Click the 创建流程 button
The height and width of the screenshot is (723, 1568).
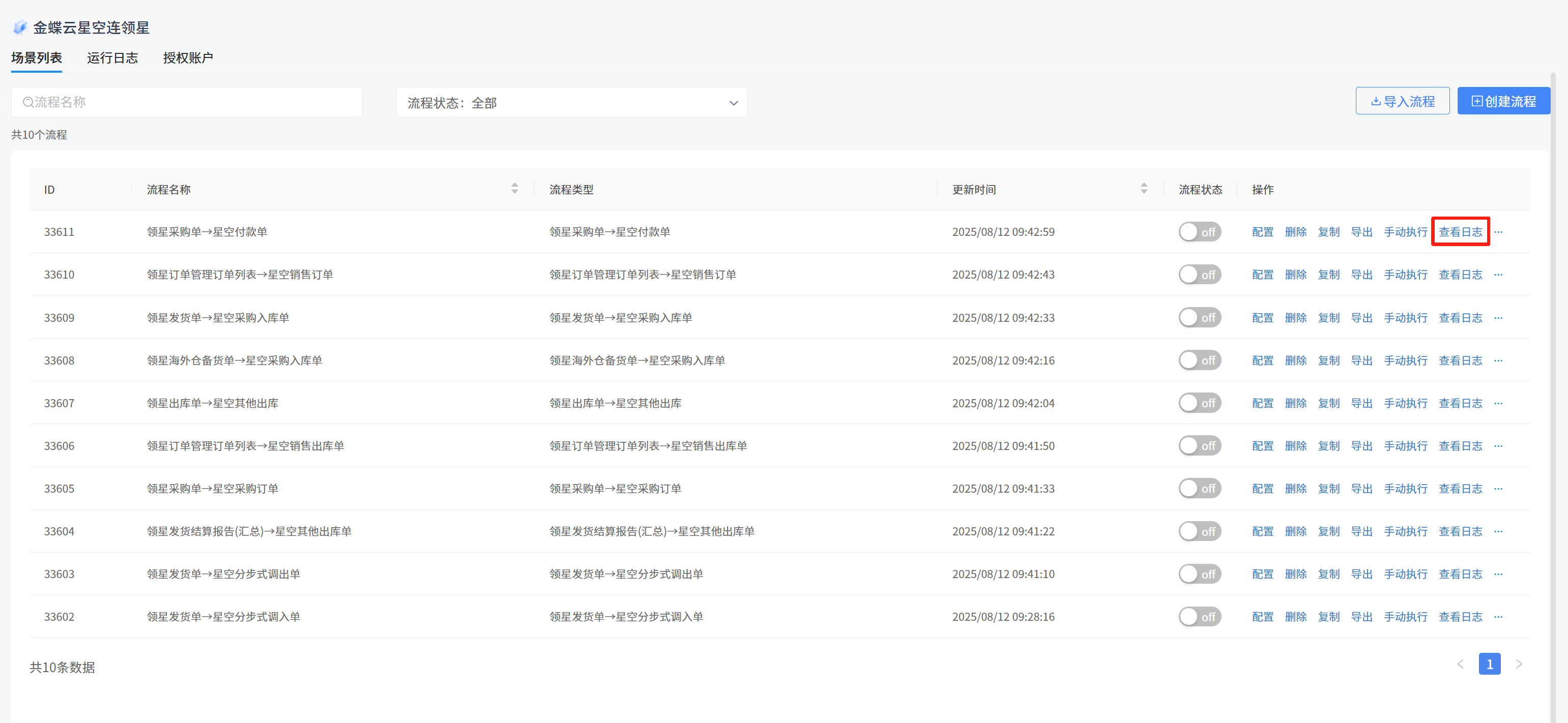tap(1503, 101)
